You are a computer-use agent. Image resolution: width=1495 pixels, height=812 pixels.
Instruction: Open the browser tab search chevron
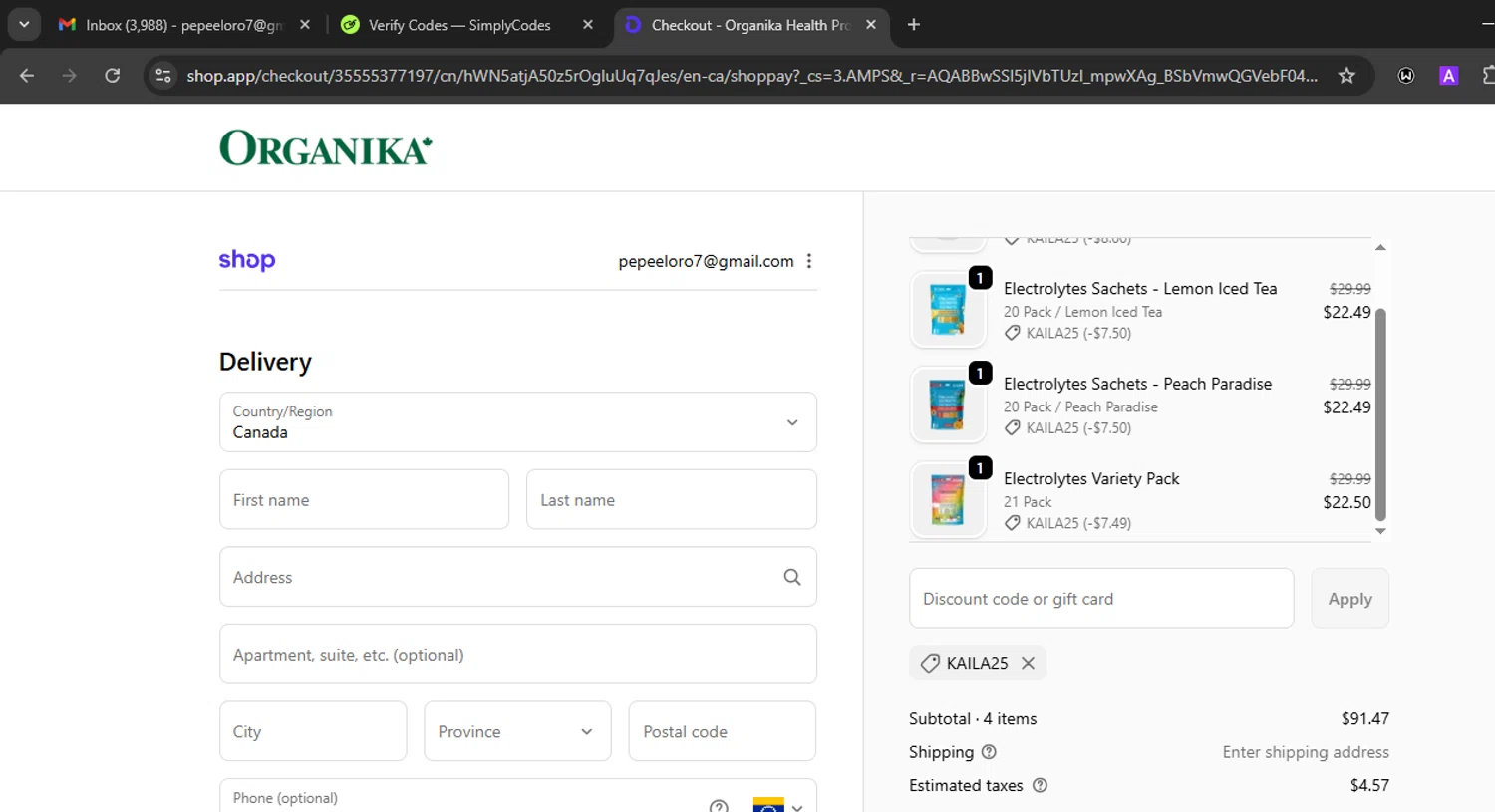pyautogui.click(x=24, y=24)
